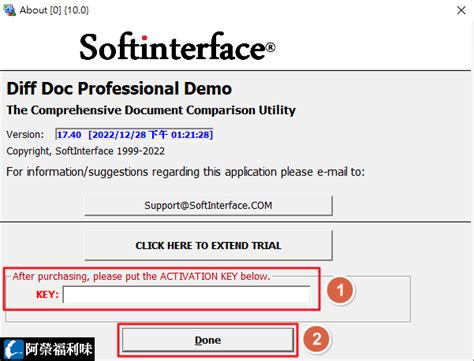
Task: Click the red KEY: label
Action: (x=47, y=295)
